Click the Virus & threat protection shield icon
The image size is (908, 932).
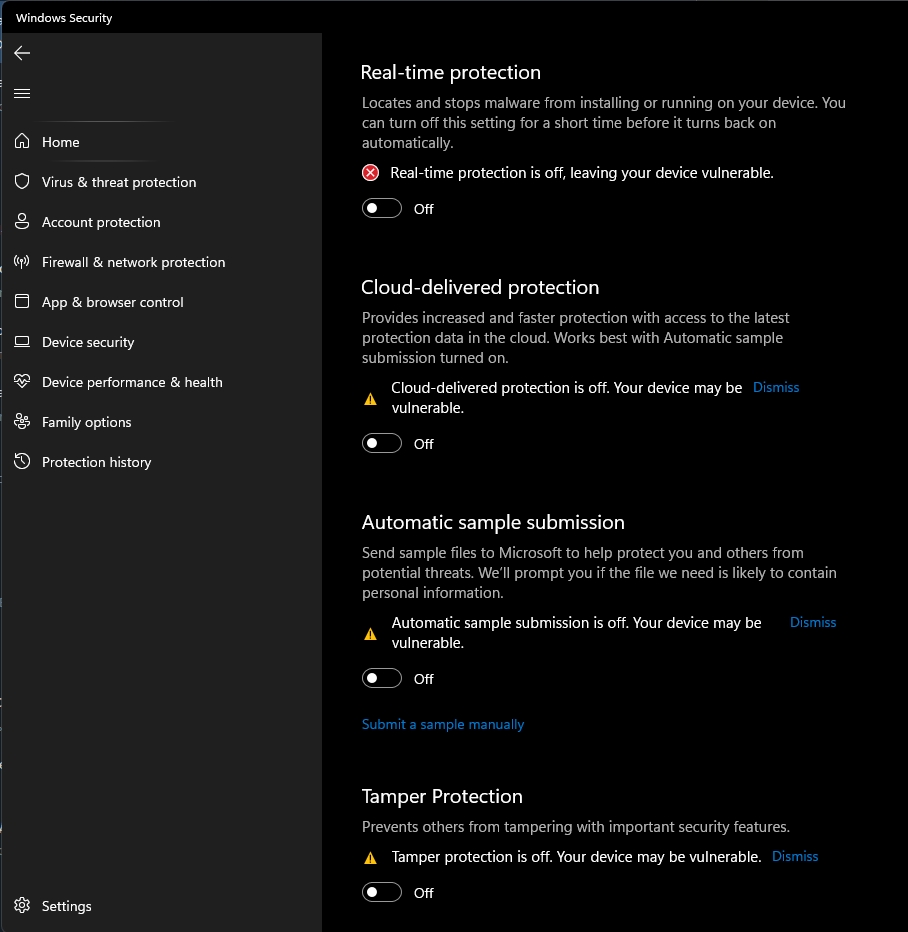point(22,182)
